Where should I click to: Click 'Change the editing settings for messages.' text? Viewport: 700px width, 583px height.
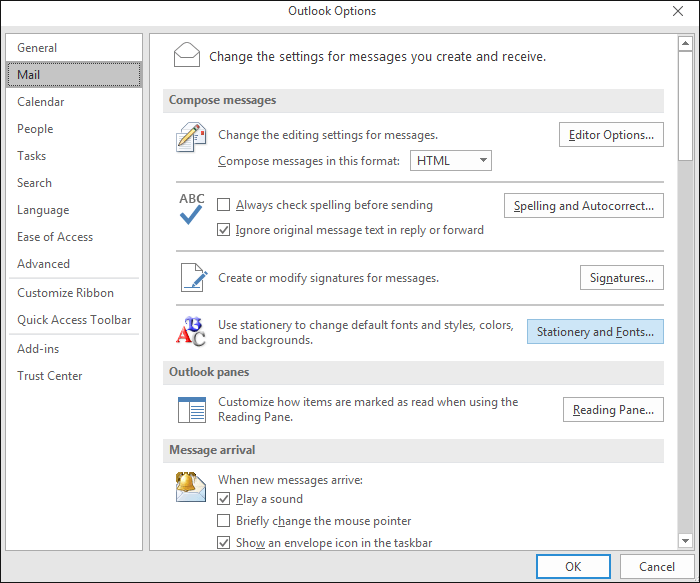(x=328, y=135)
